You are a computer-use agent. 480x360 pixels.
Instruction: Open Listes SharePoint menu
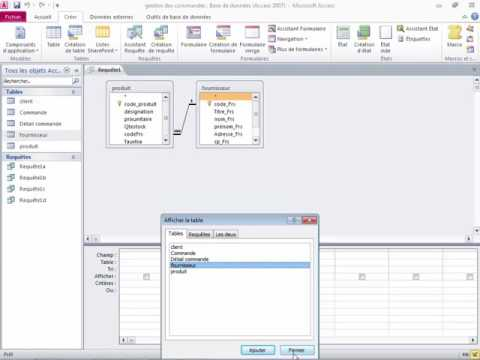[x=103, y=39]
